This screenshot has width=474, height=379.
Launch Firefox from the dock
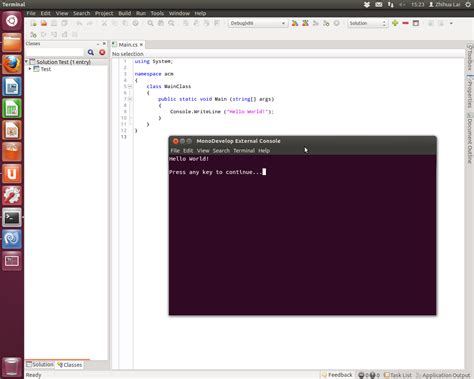pyautogui.click(x=12, y=64)
